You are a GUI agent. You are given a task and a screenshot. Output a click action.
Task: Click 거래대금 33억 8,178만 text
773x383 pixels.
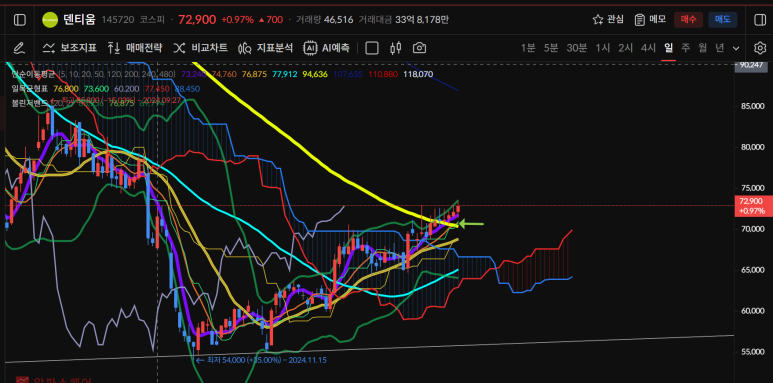[x=404, y=20]
